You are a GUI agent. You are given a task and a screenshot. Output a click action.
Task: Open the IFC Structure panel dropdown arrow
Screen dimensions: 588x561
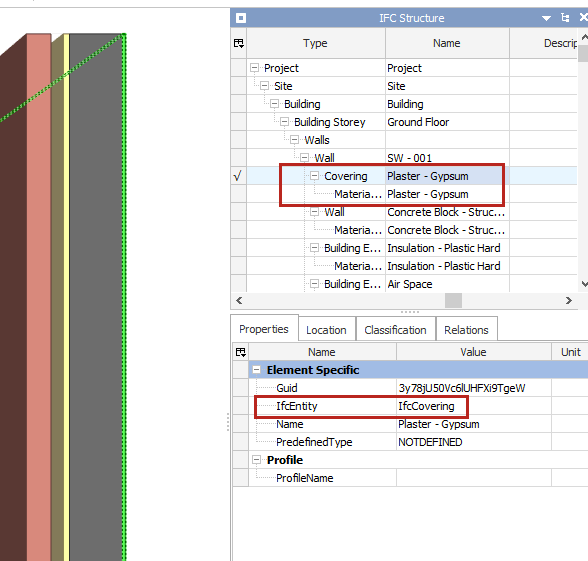546,18
